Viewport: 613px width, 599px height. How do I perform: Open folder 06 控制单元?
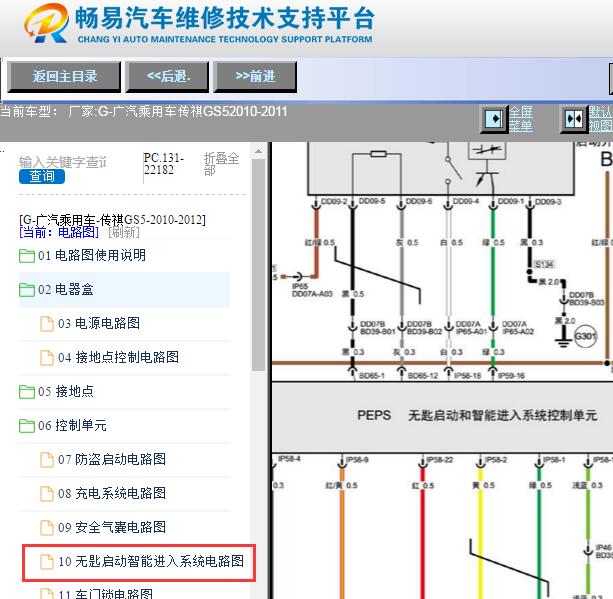72,425
